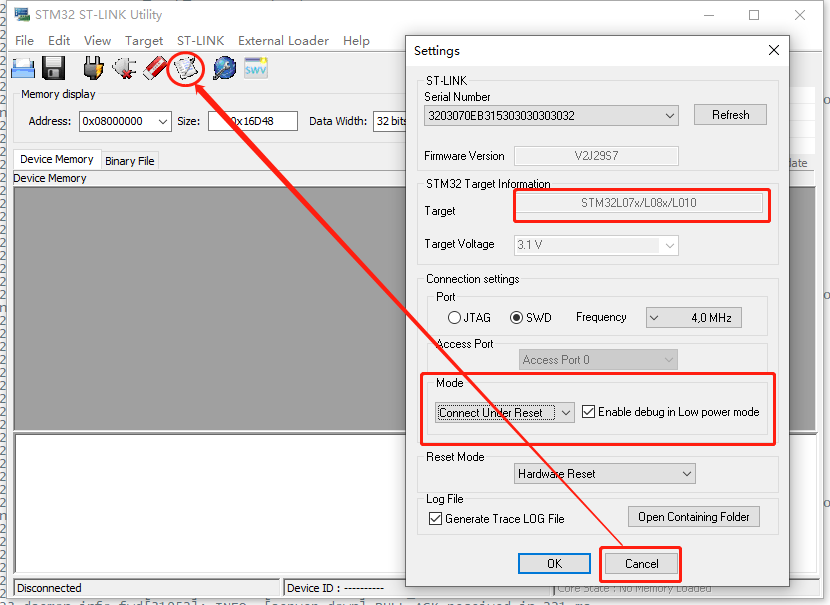Open the Data Width combo box
This screenshot has height=605, width=830.
pos(390,121)
